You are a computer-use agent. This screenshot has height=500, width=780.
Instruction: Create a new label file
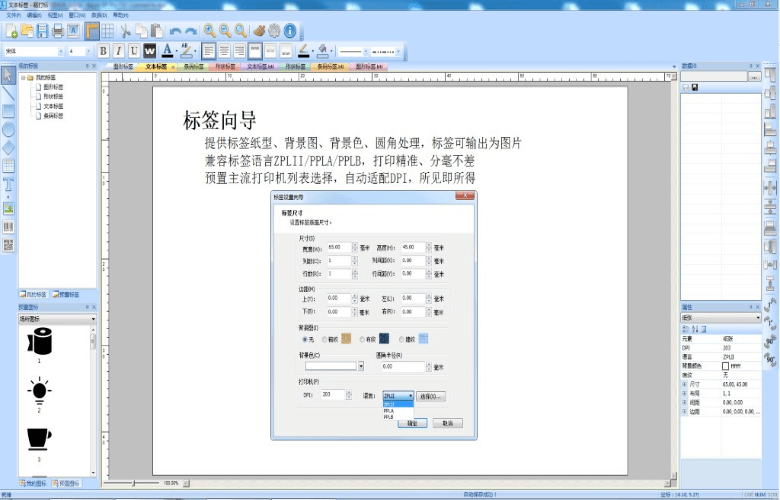point(11,31)
